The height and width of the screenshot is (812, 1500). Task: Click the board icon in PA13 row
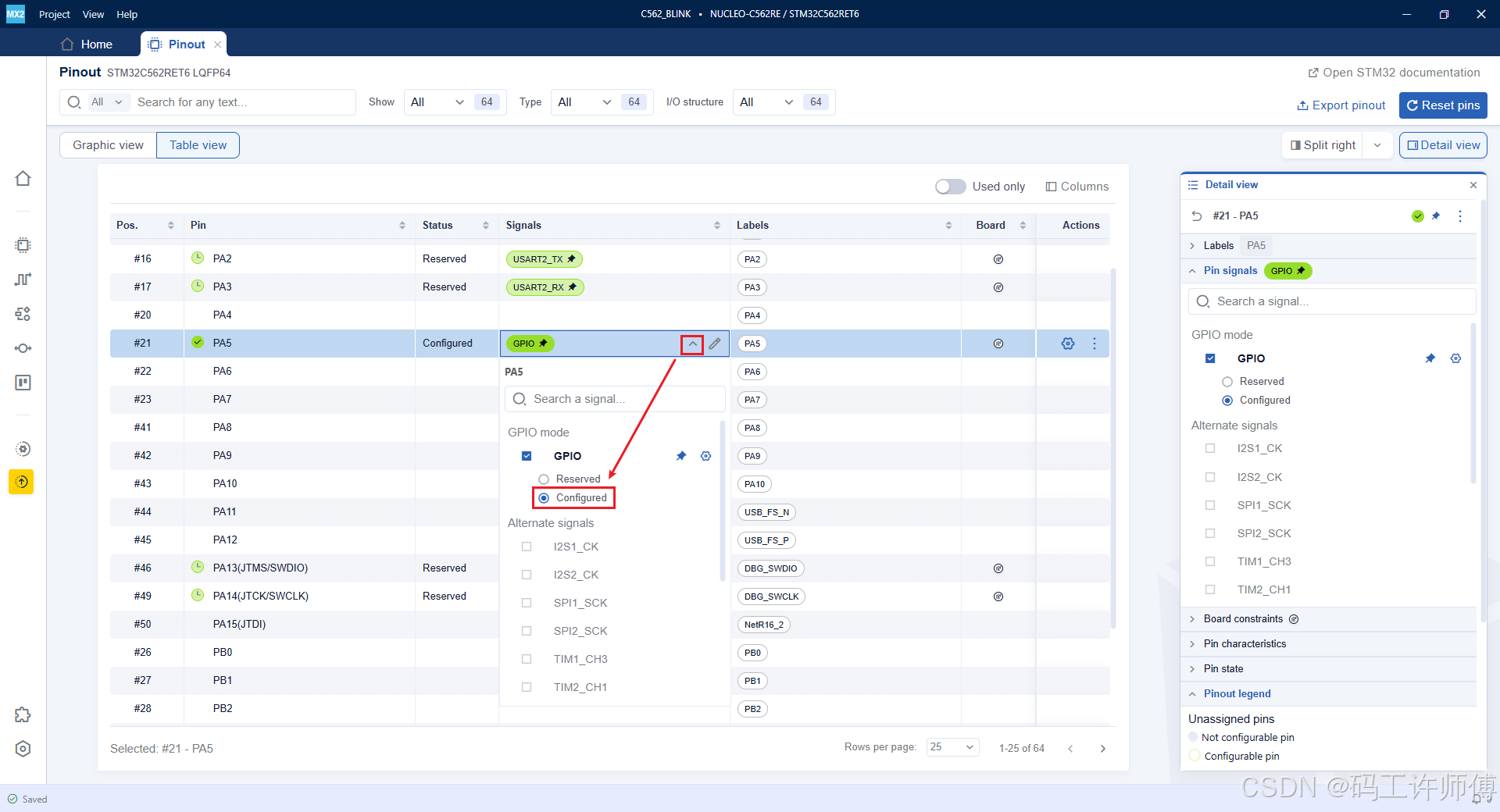point(998,568)
